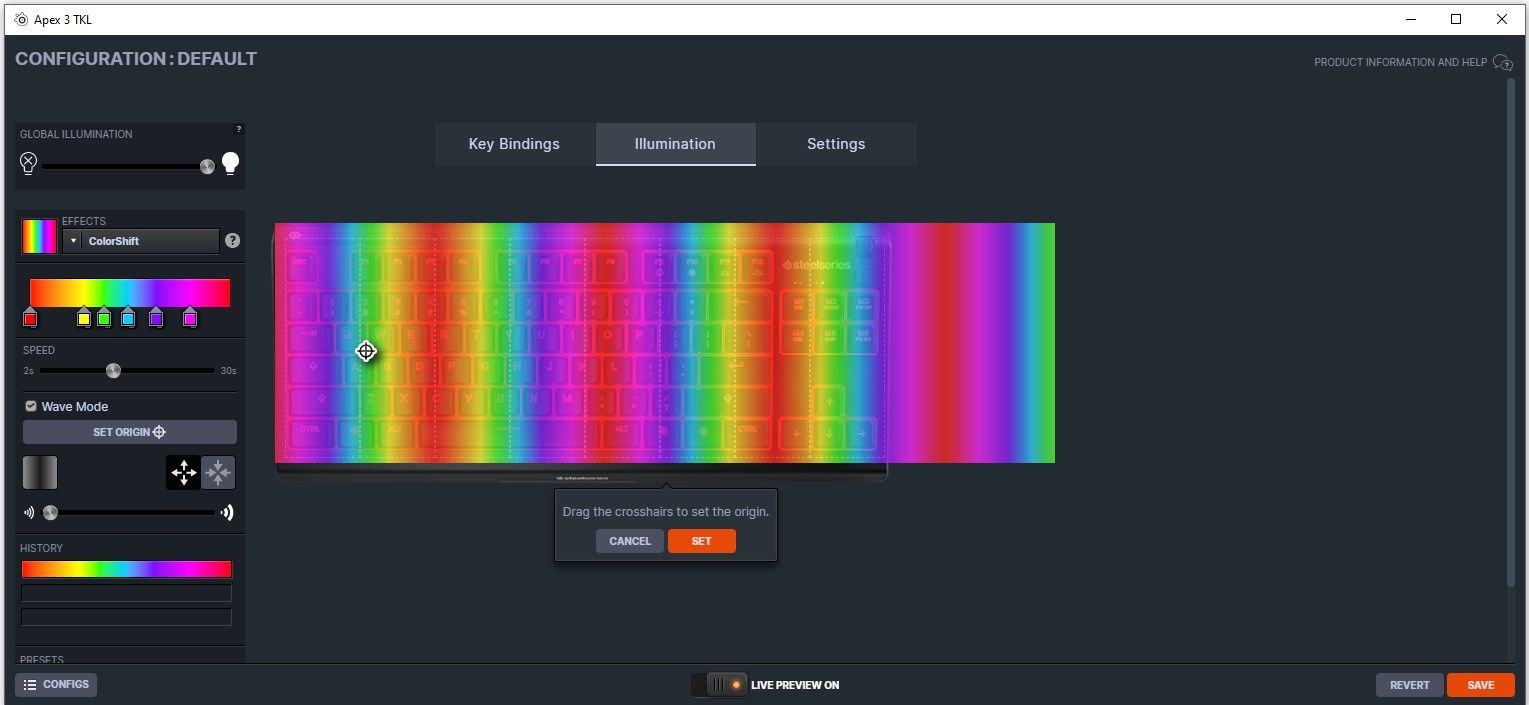Open Product Information and Help link
Image resolution: width=1529 pixels, height=705 pixels.
pos(1400,62)
